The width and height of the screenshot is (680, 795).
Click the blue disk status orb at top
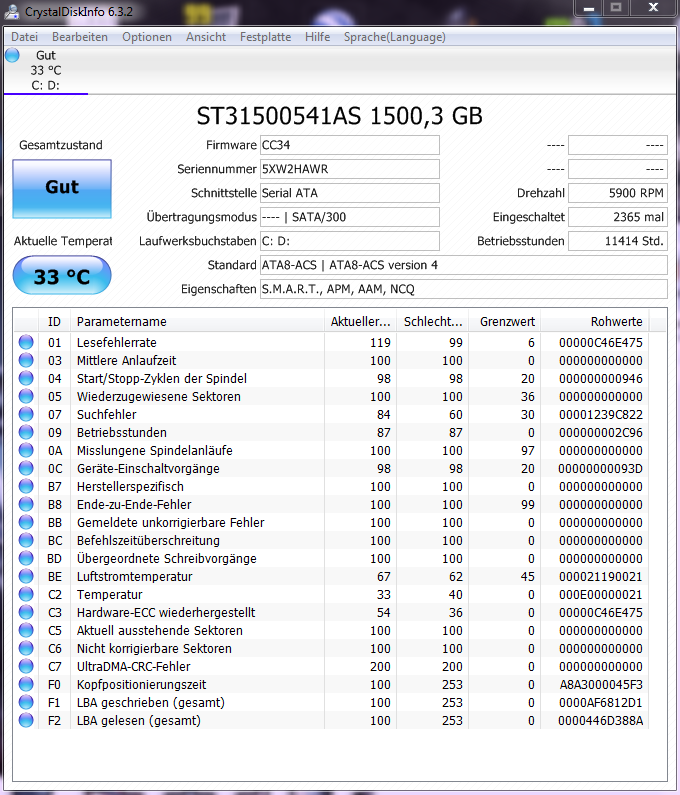pos(12,55)
